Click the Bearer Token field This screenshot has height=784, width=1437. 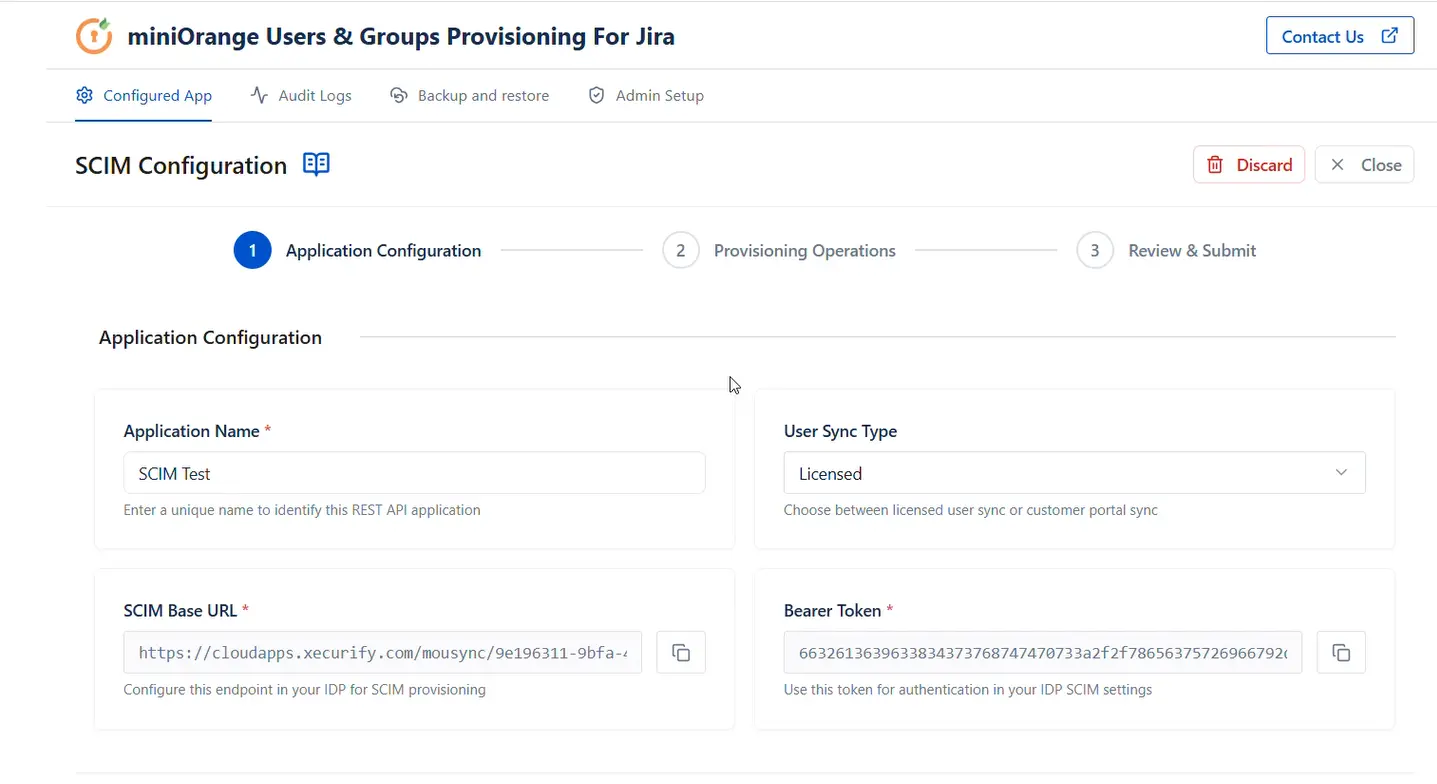click(1043, 653)
